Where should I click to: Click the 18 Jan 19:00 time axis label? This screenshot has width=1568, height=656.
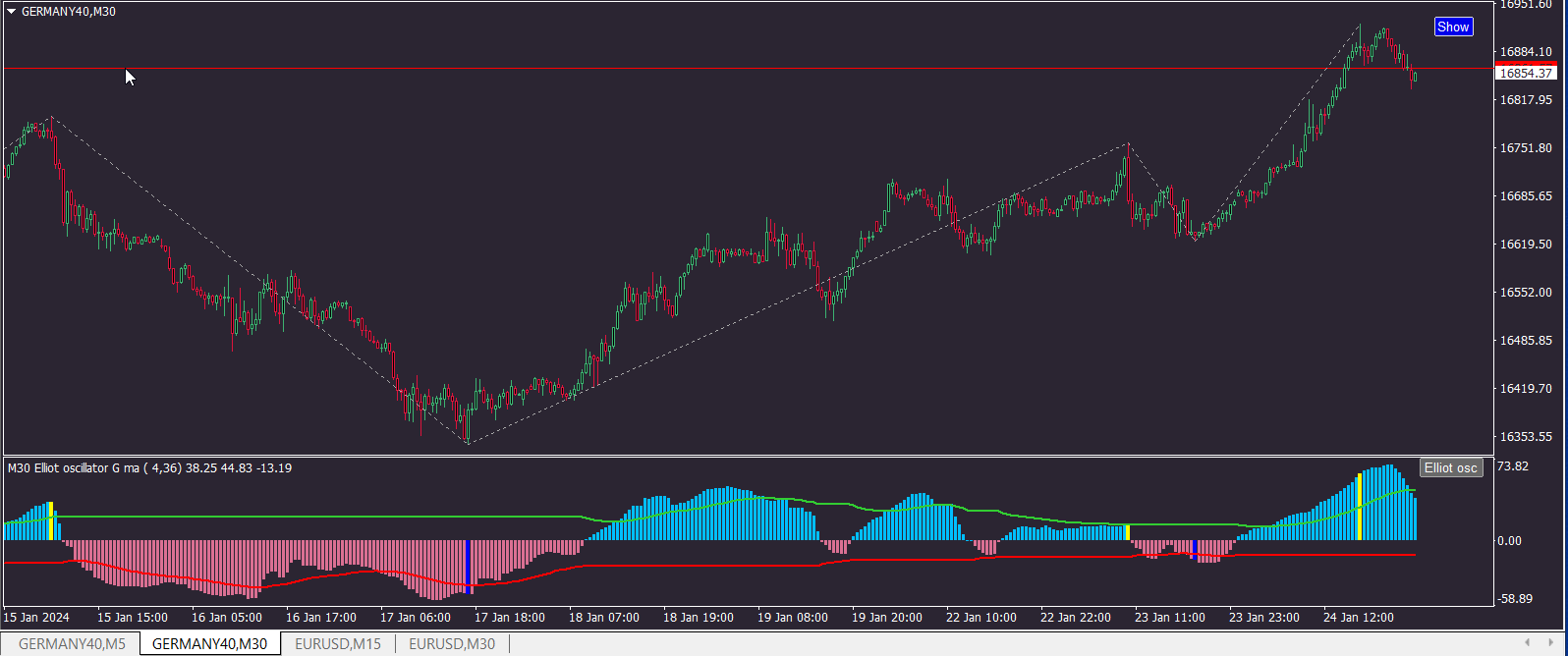[x=699, y=618]
